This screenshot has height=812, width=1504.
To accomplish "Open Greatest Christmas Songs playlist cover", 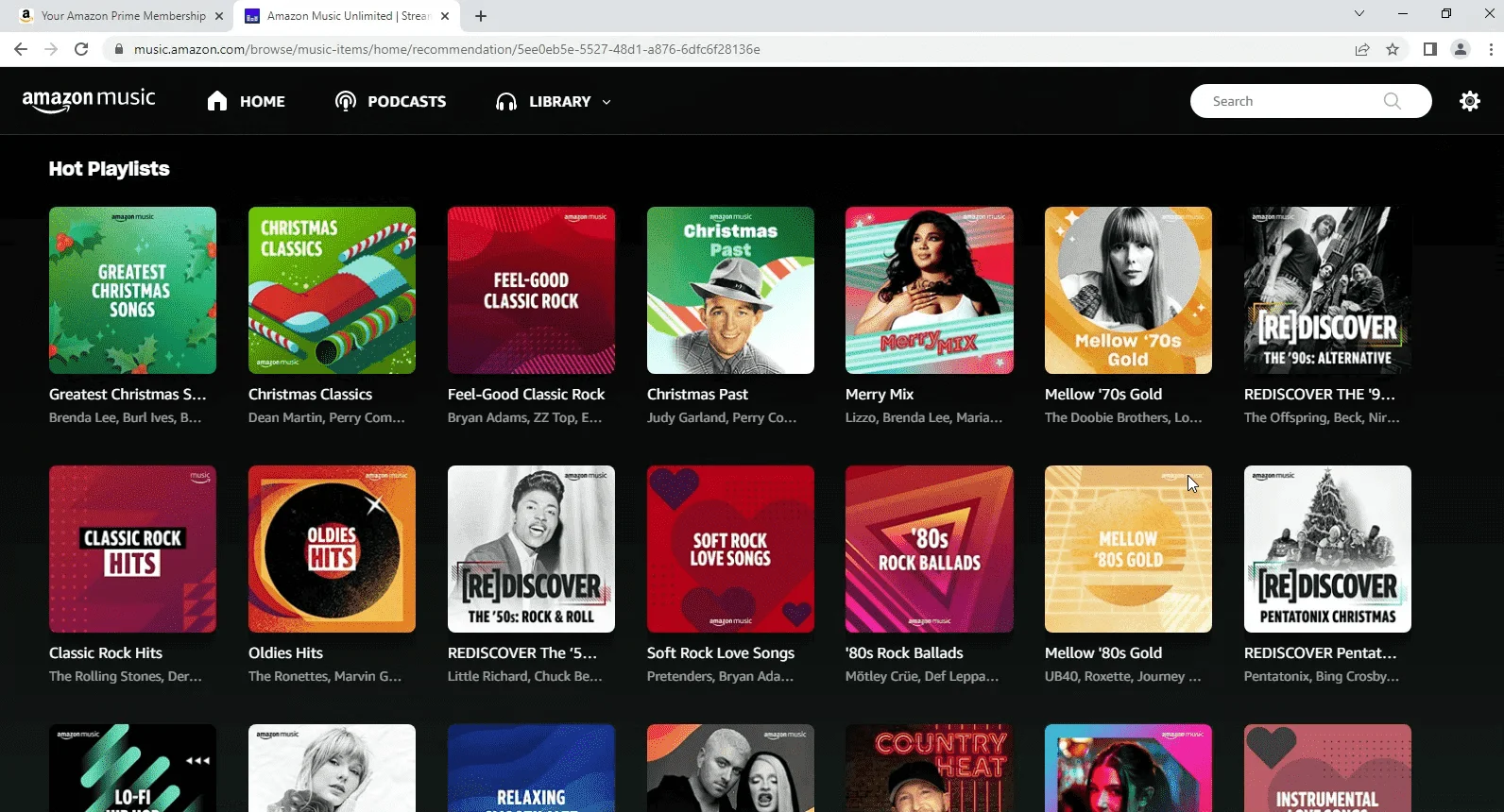I will tap(132, 291).
